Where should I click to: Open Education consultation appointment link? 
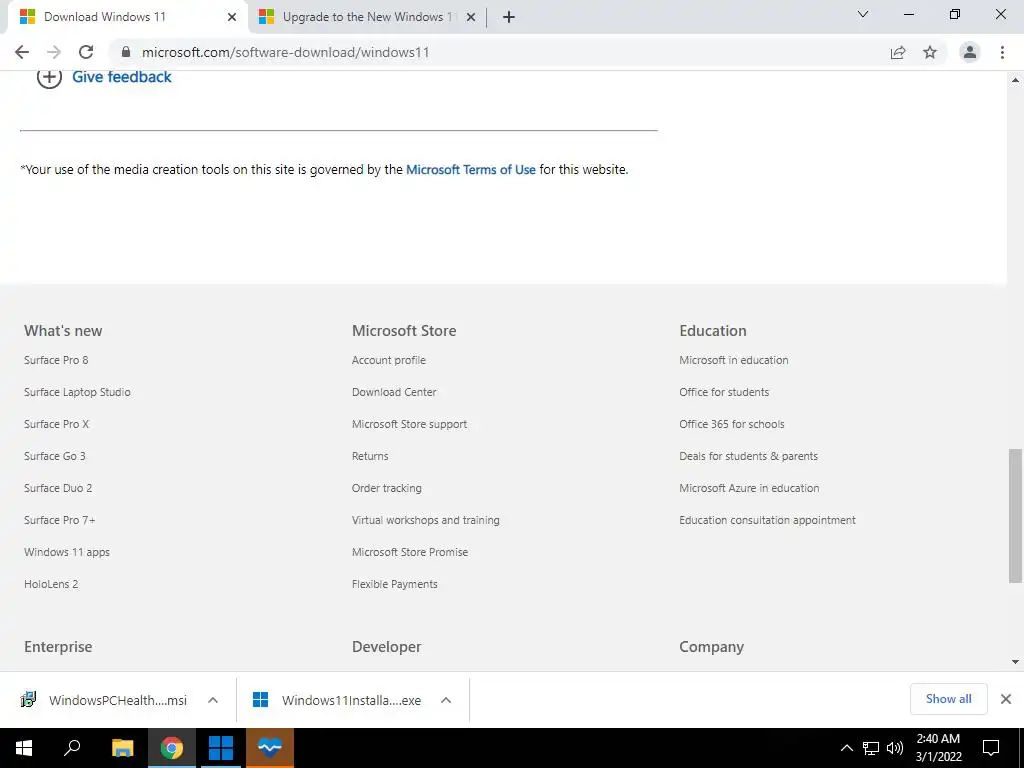[x=767, y=520]
